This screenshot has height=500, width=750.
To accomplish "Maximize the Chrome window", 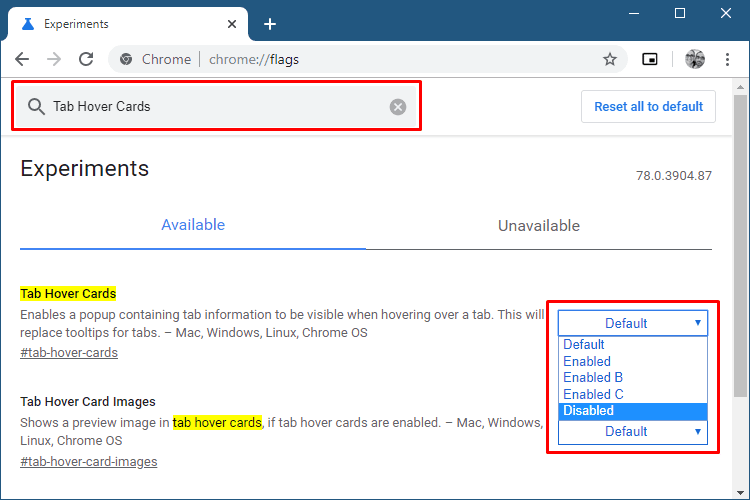I will [x=680, y=13].
